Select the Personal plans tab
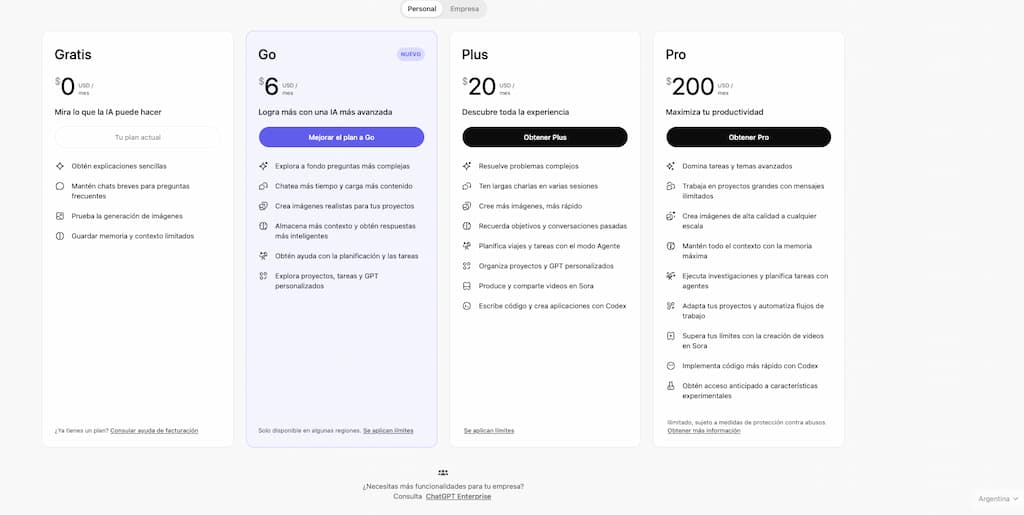Viewport: 1024px width, 515px height. pos(421,9)
